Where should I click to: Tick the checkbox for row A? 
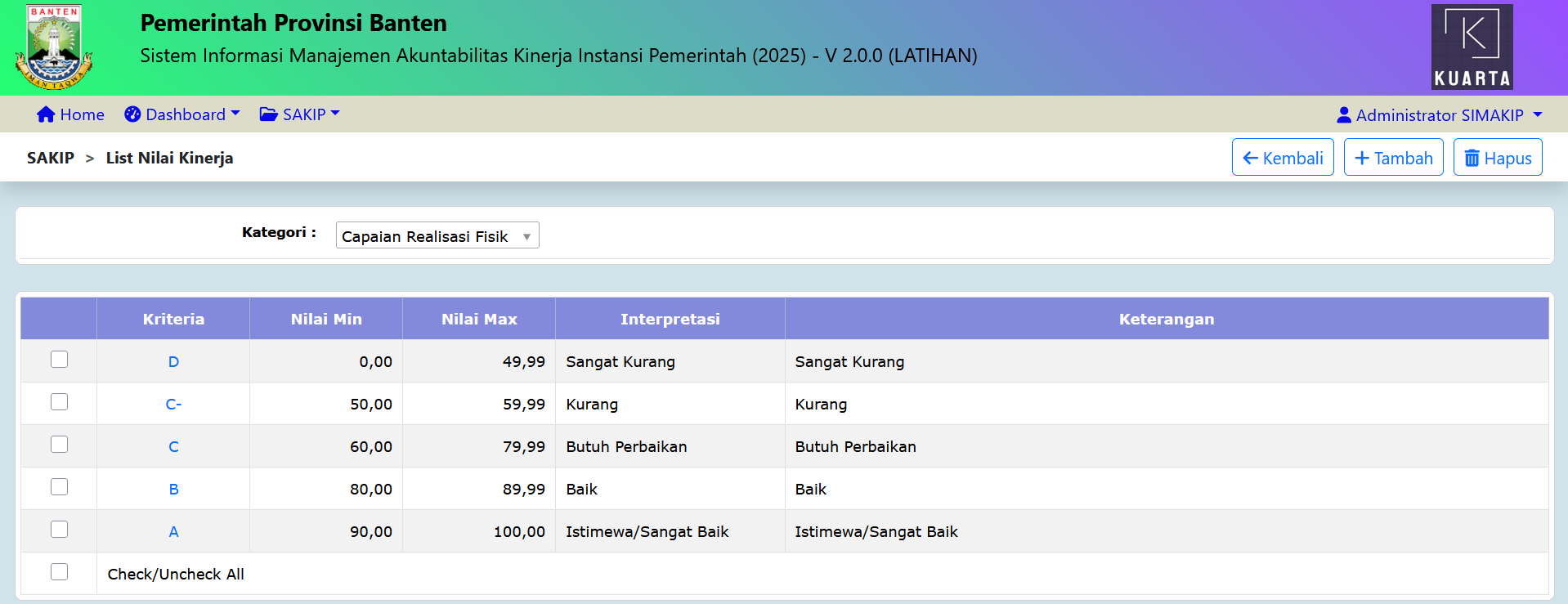59,530
